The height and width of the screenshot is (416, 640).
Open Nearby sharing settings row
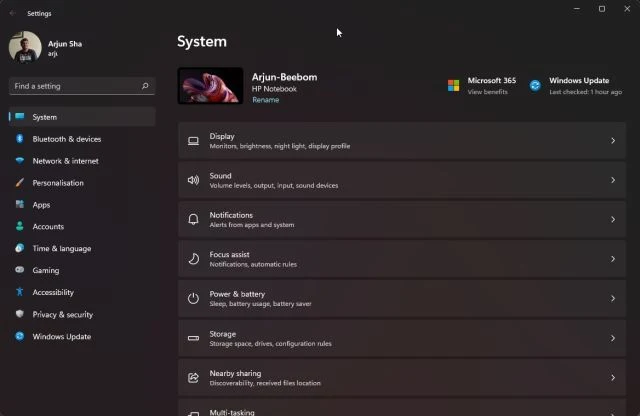point(402,378)
